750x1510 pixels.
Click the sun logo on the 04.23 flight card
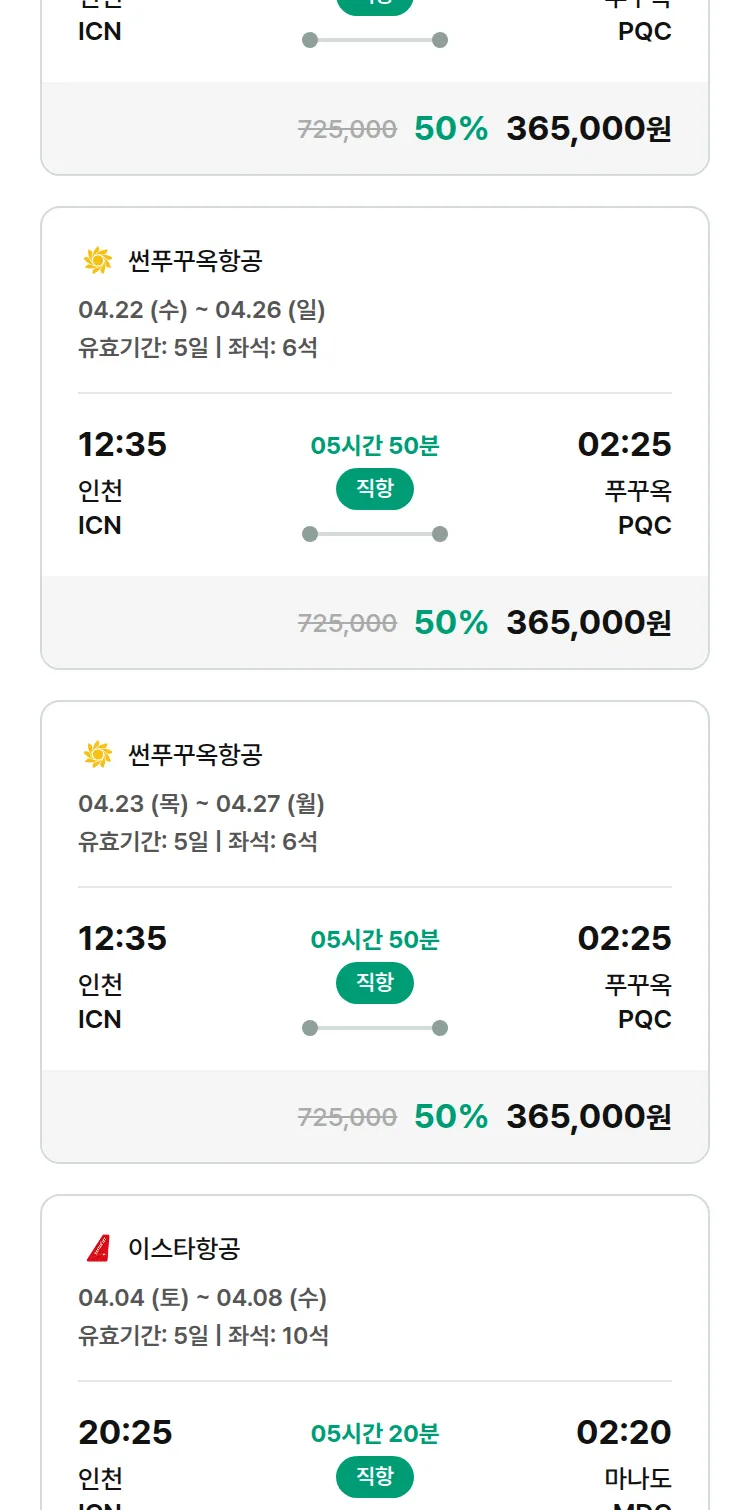coord(98,755)
